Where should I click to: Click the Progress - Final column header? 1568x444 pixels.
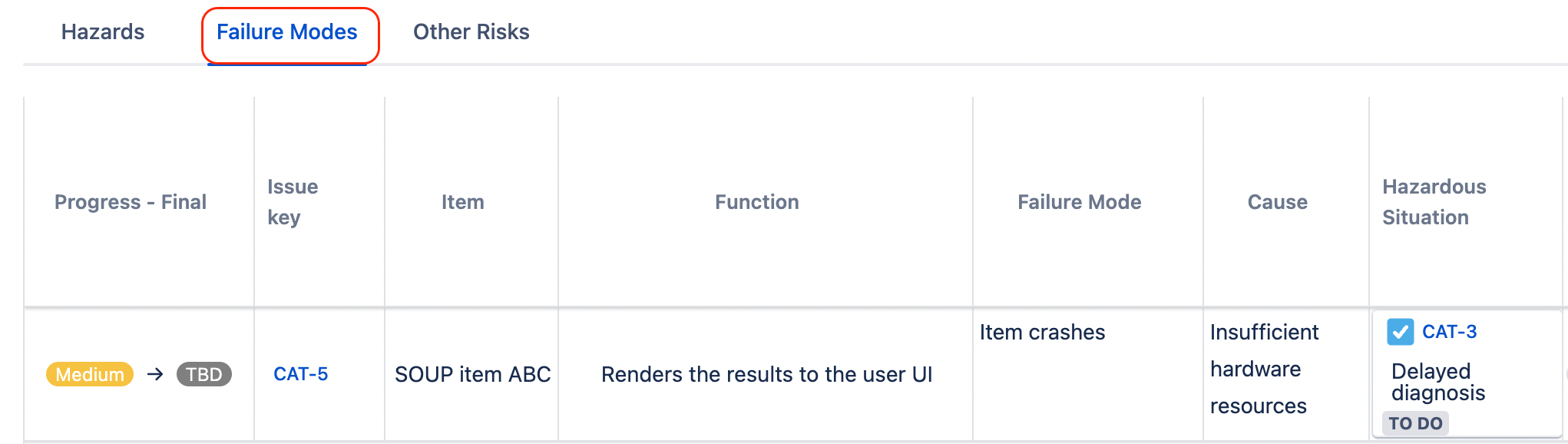[x=131, y=202]
